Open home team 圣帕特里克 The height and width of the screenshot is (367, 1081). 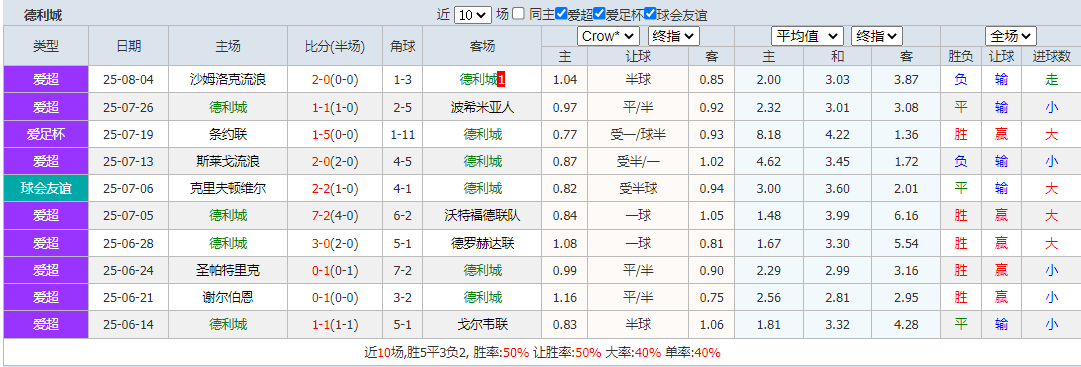coord(228,270)
